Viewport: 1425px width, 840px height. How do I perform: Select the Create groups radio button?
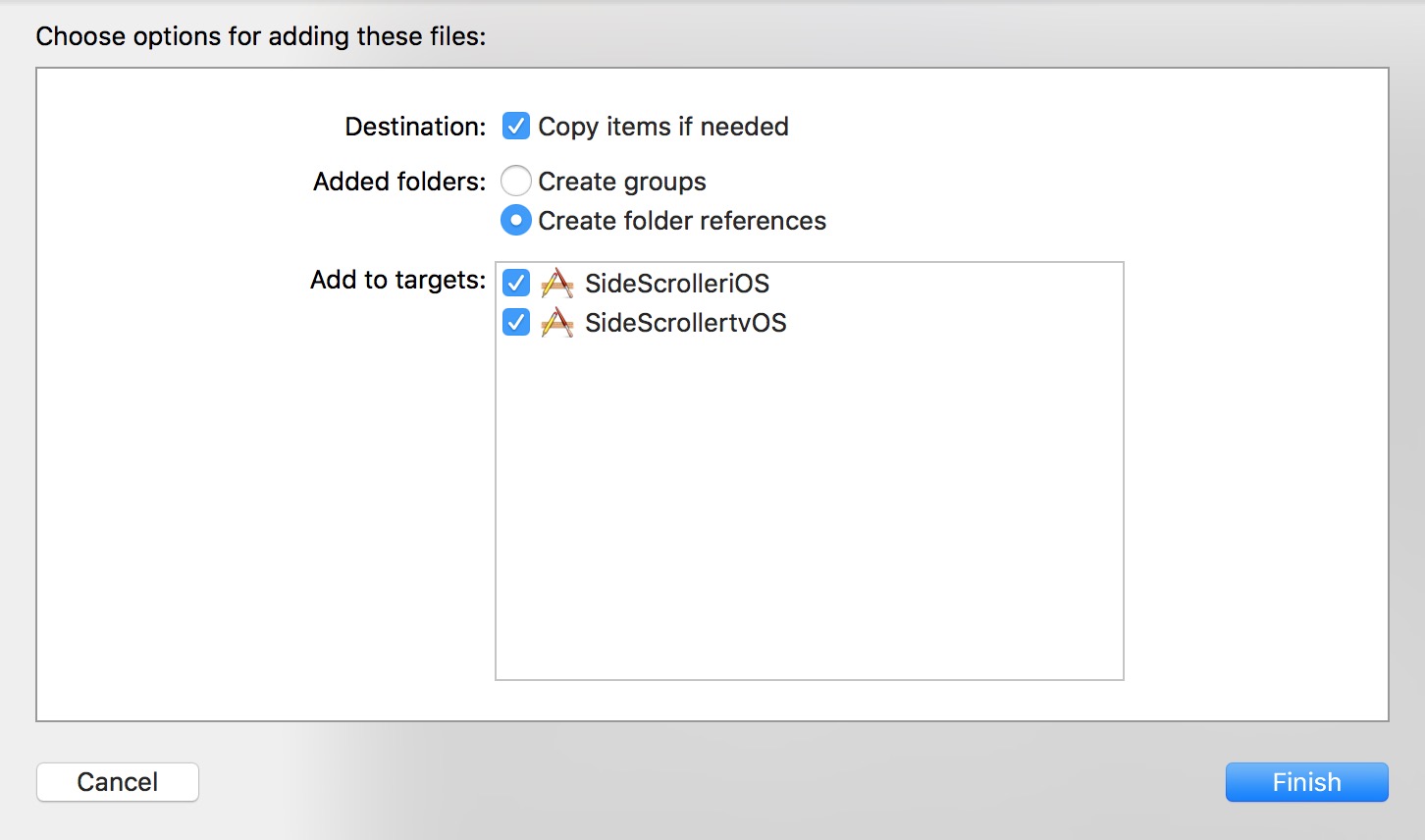pos(516,182)
